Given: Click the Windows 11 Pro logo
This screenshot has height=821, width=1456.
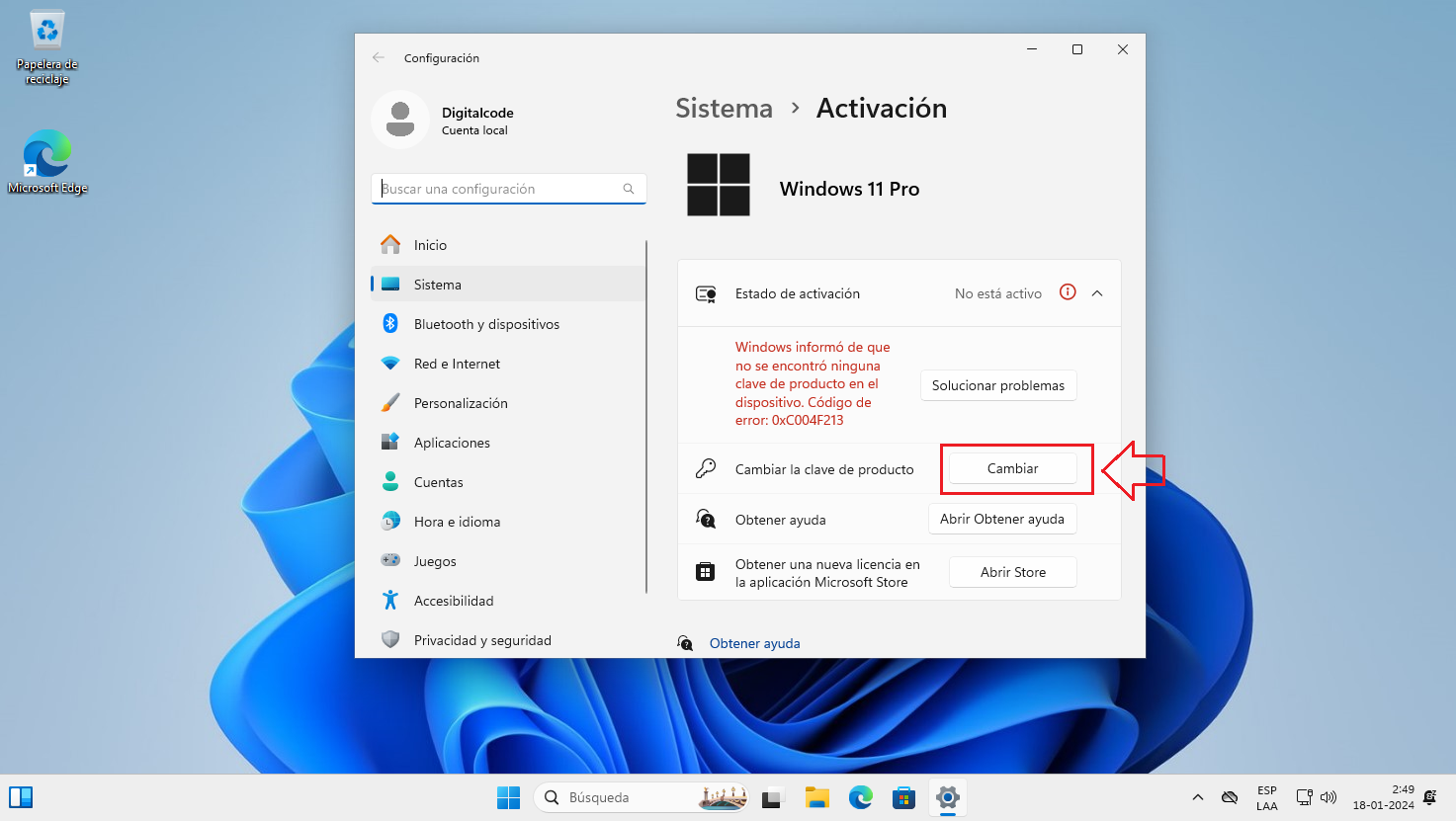Looking at the screenshot, I should click(719, 185).
